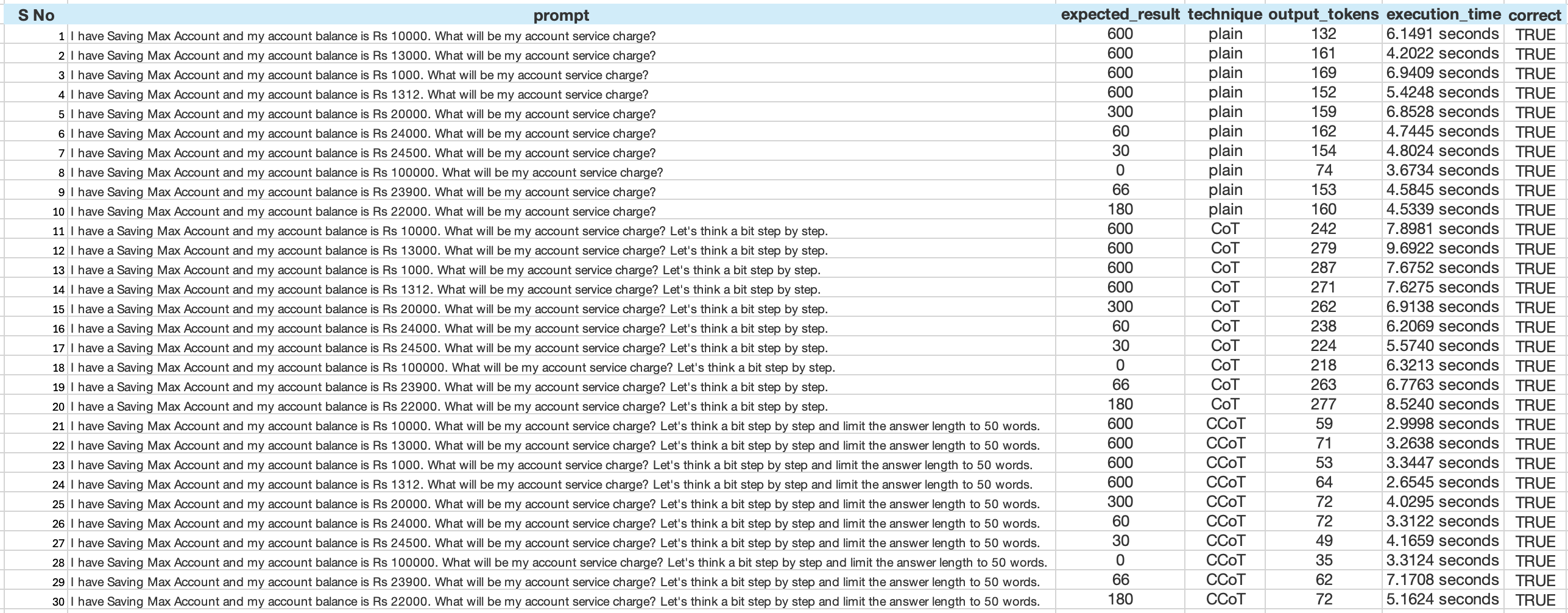
Task: Select the 'execution_time' column header
Action: [x=1442, y=15]
